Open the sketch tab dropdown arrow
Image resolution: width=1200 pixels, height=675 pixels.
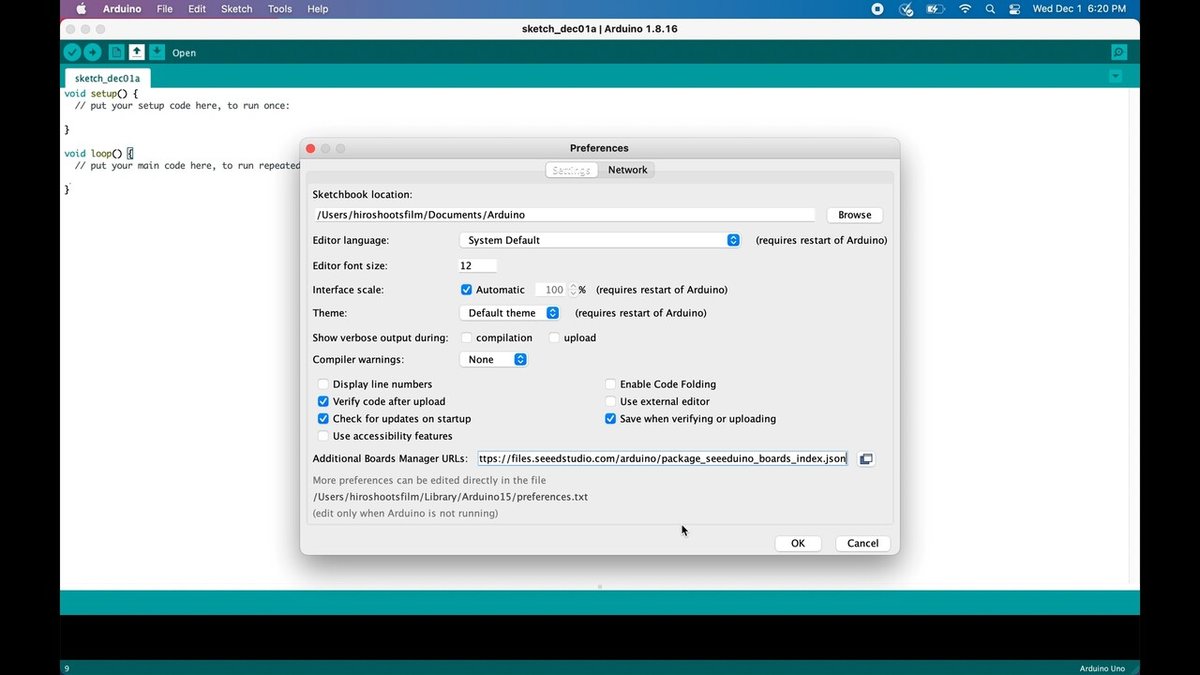[1116, 77]
